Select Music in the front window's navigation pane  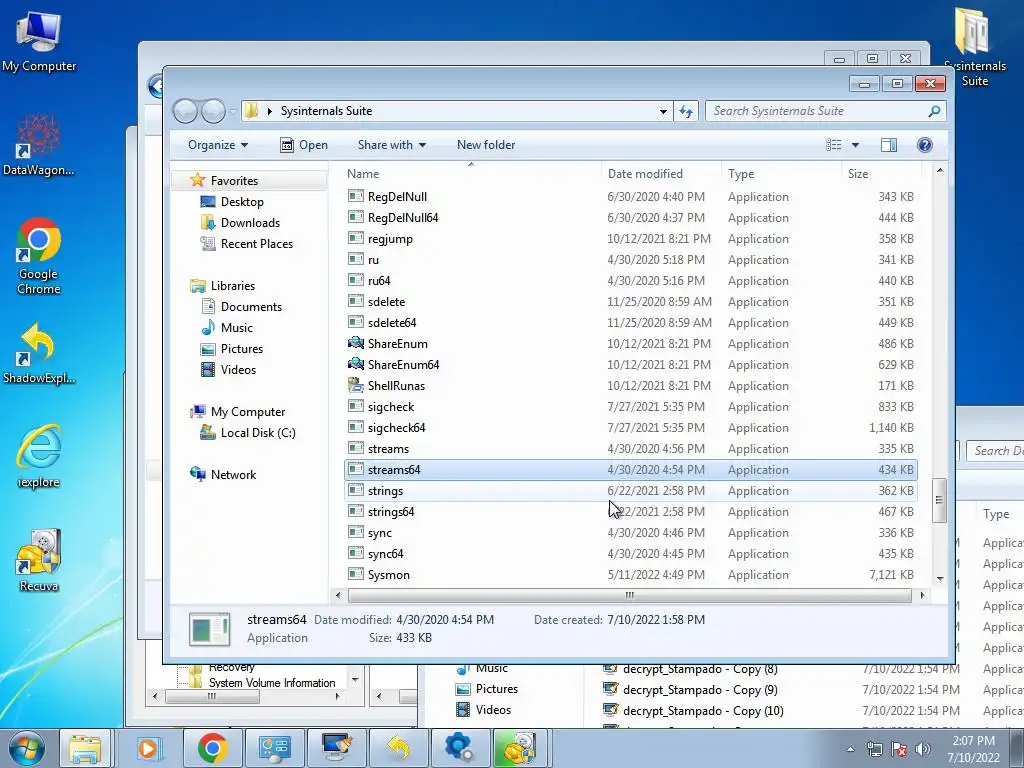pyautogui.click(x=236, y=327)
